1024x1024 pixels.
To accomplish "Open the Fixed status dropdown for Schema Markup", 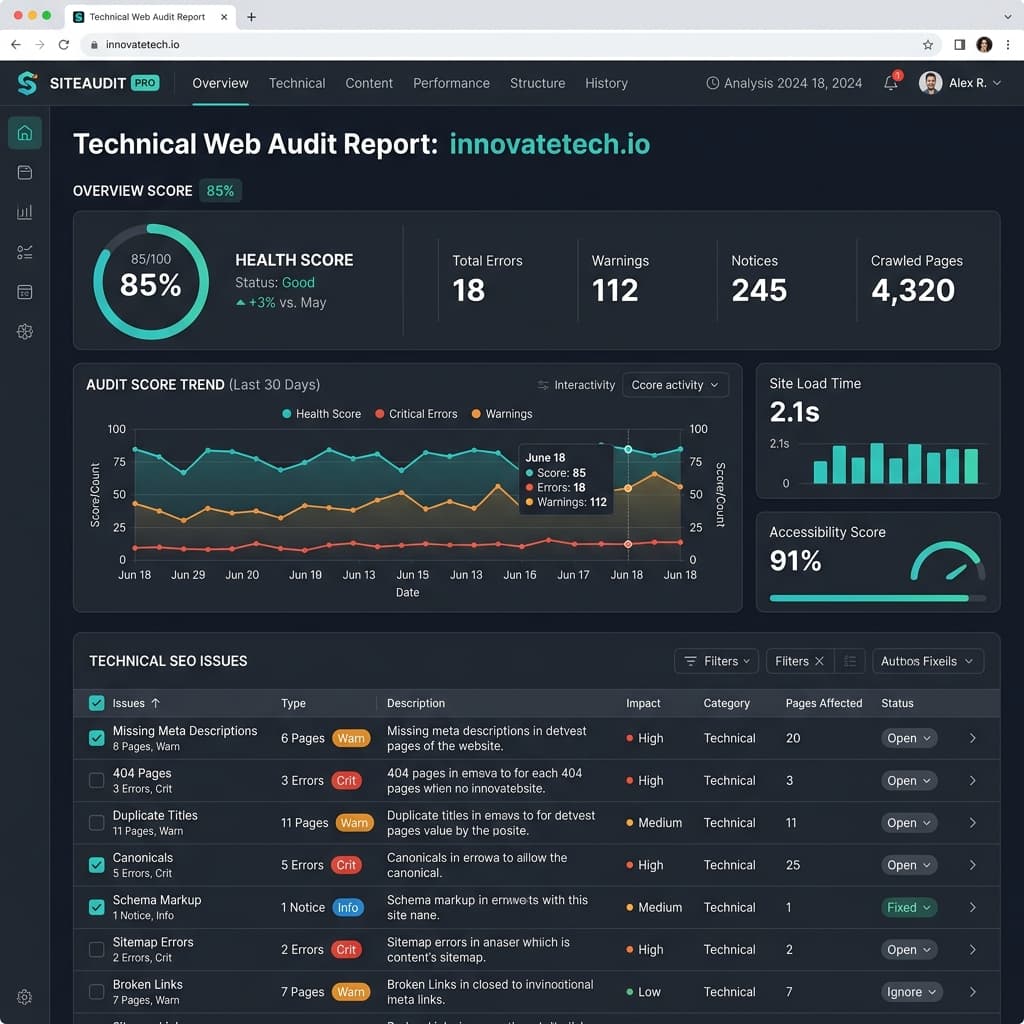I will coord(909,907).
